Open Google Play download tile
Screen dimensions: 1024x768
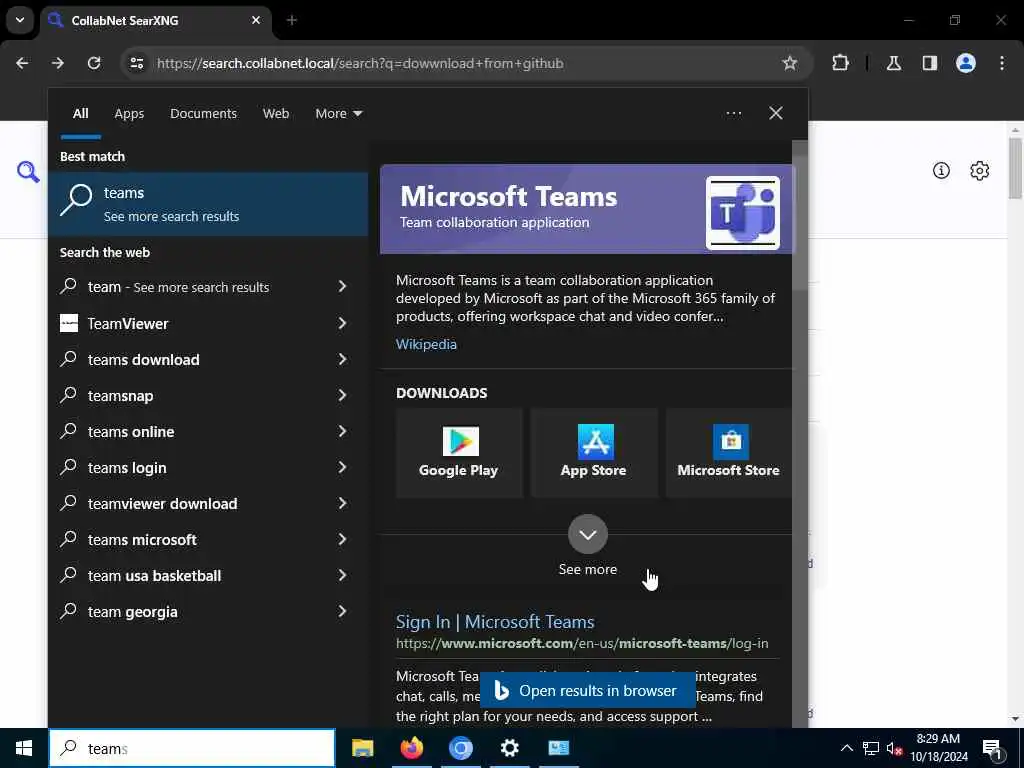(x=459, y=453)
